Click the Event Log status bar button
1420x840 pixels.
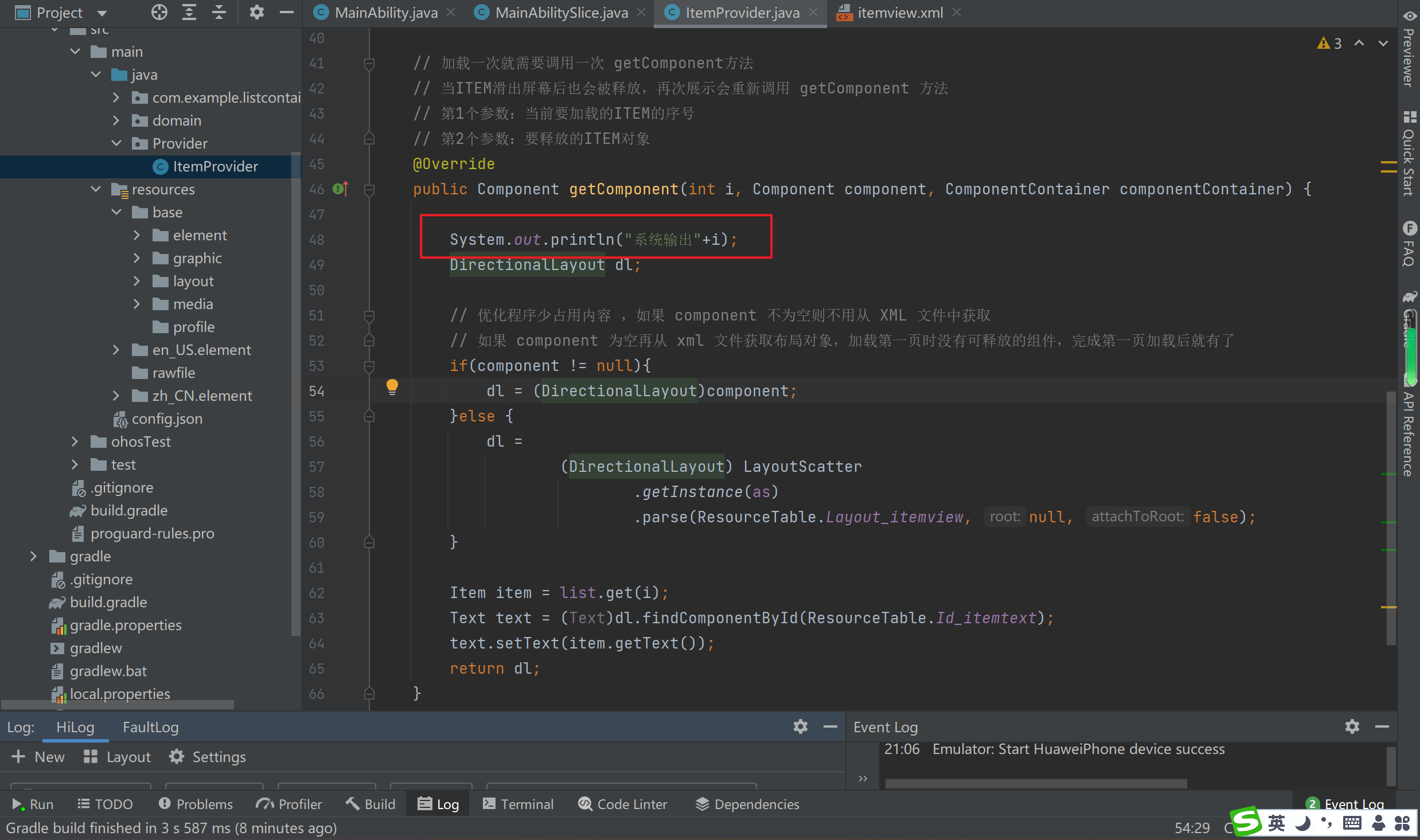pos(1344,804)
